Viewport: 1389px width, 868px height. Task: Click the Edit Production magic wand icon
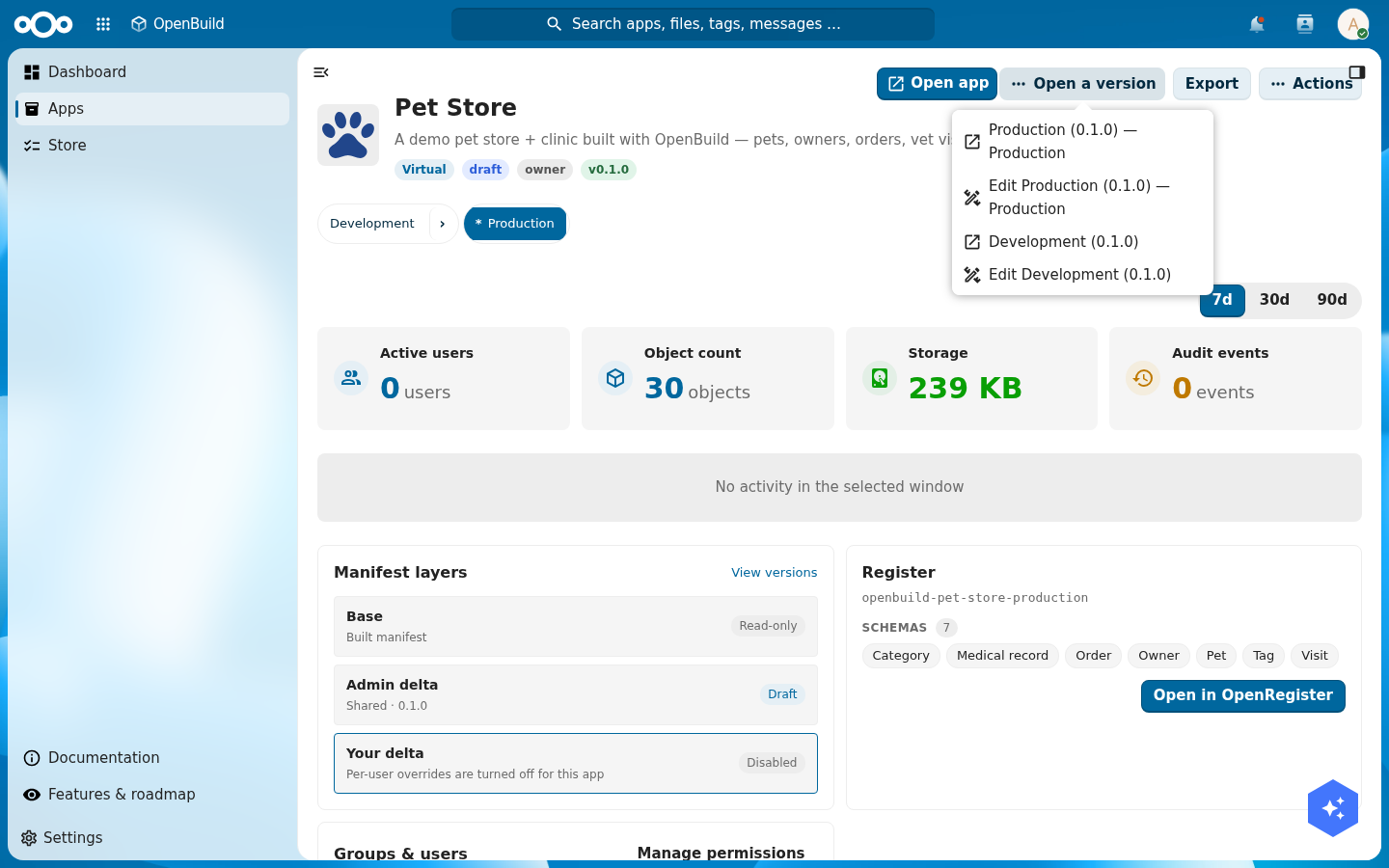click(x=972, y=198)
